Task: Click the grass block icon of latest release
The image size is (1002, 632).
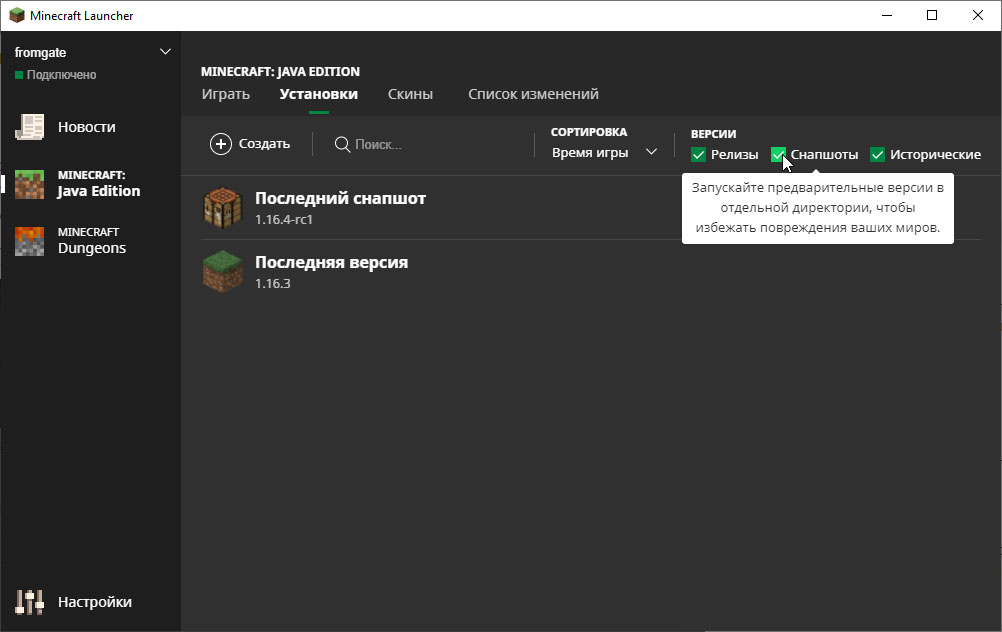Action: [x=222, y=272]
